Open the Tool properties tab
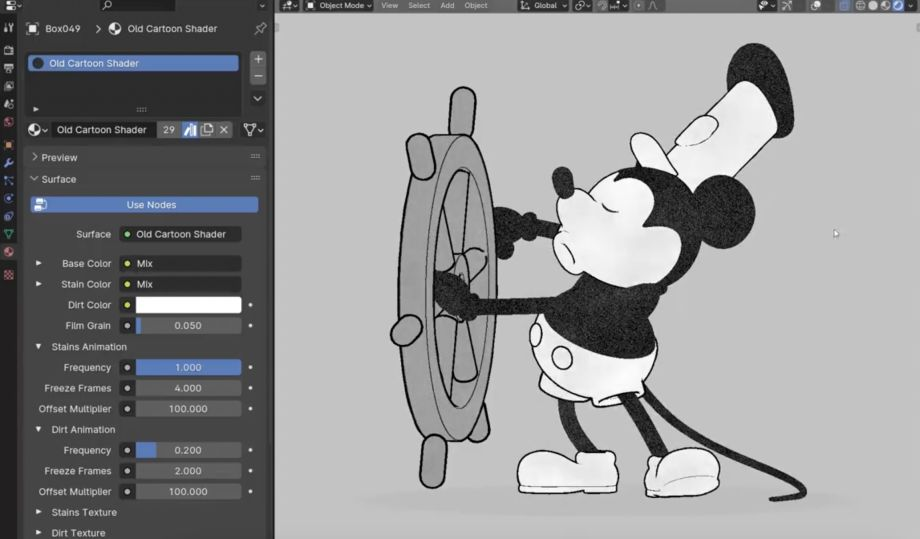The height and width of the screenshot is (539, 920). (x=9, y=28)
